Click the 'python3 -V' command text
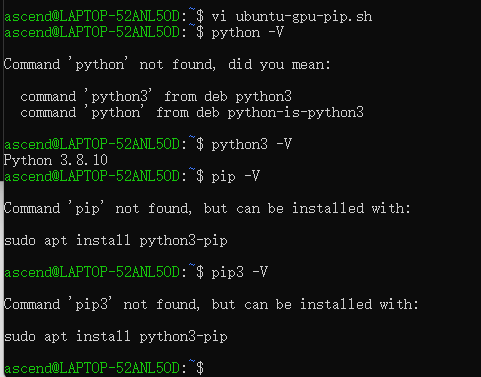Screen dimensions: 481x377 [252, 144]
